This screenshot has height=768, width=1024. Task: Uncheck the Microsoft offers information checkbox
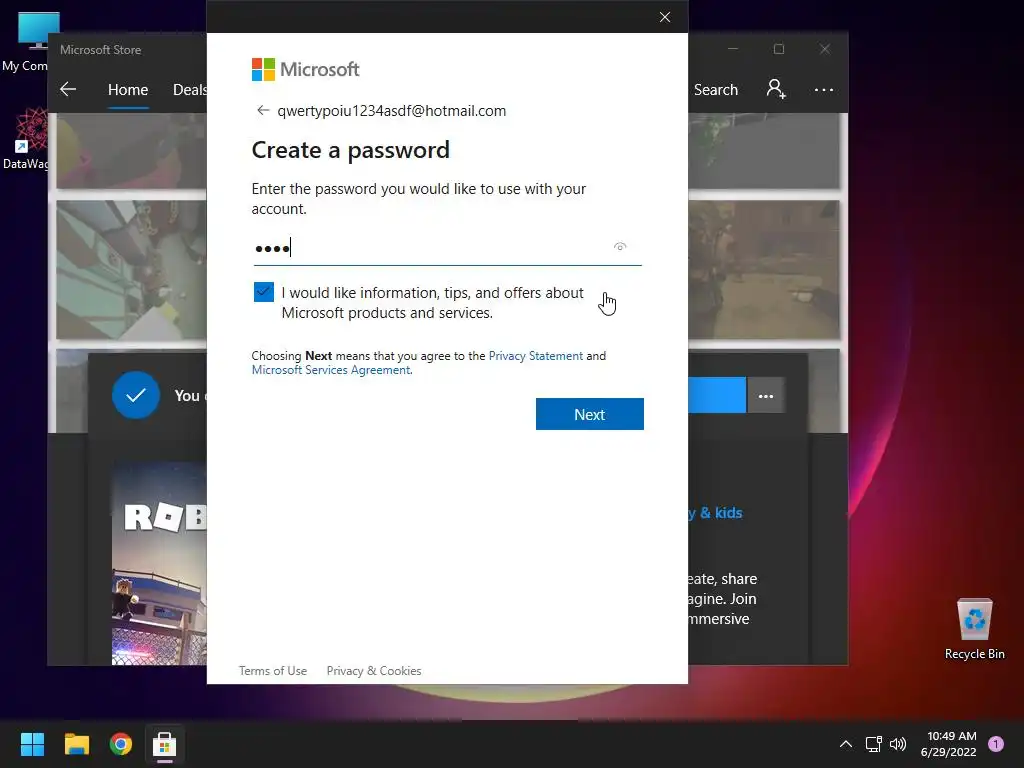(264, 292)
